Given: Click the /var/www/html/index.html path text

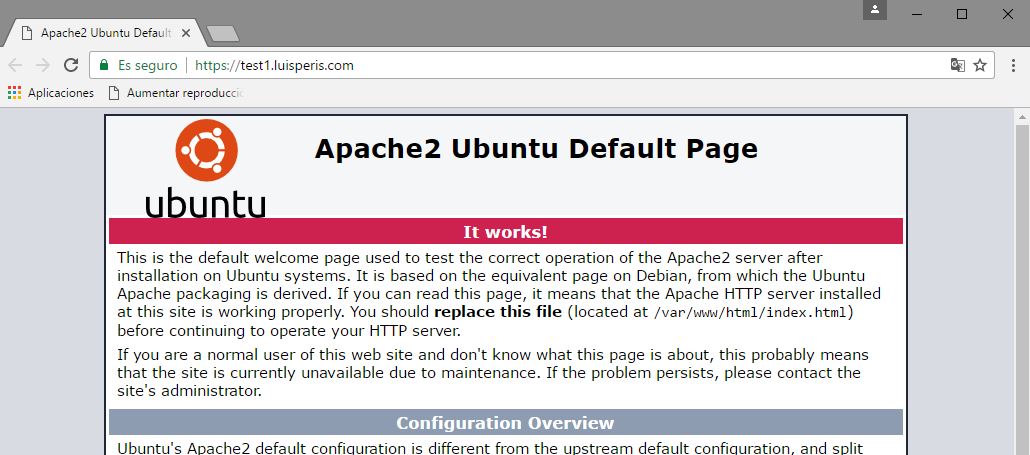Looking at the screenshot, I should tap(751, 313).
